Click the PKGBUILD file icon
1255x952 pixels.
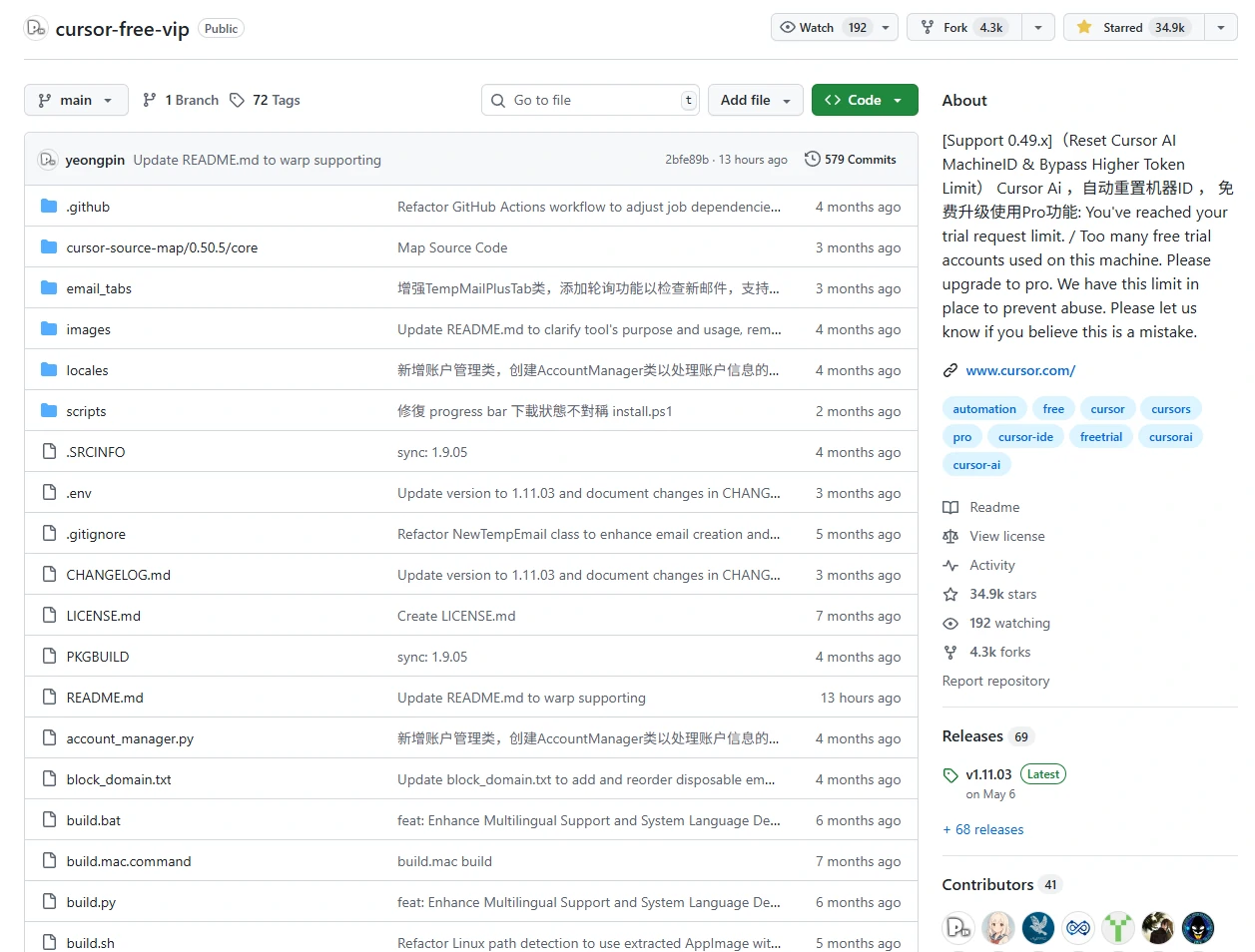49,657
